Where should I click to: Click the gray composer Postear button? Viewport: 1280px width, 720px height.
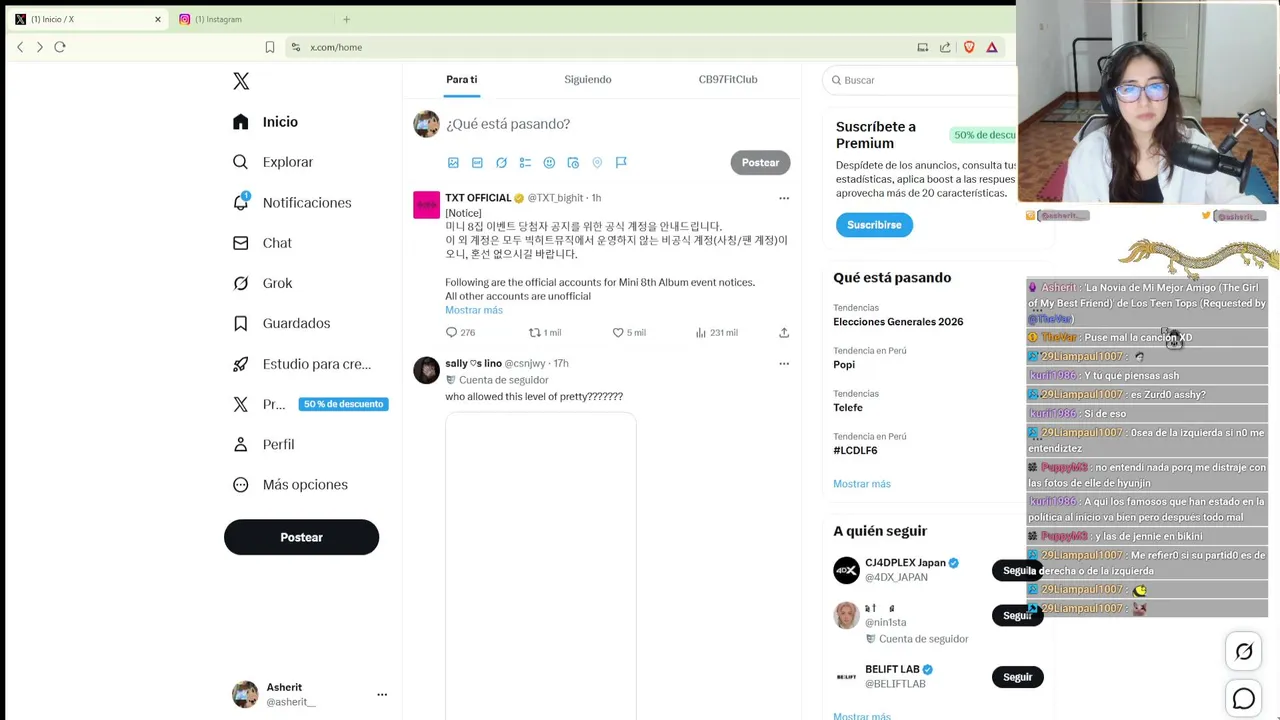pyautogui.click(x=760, y=163)
